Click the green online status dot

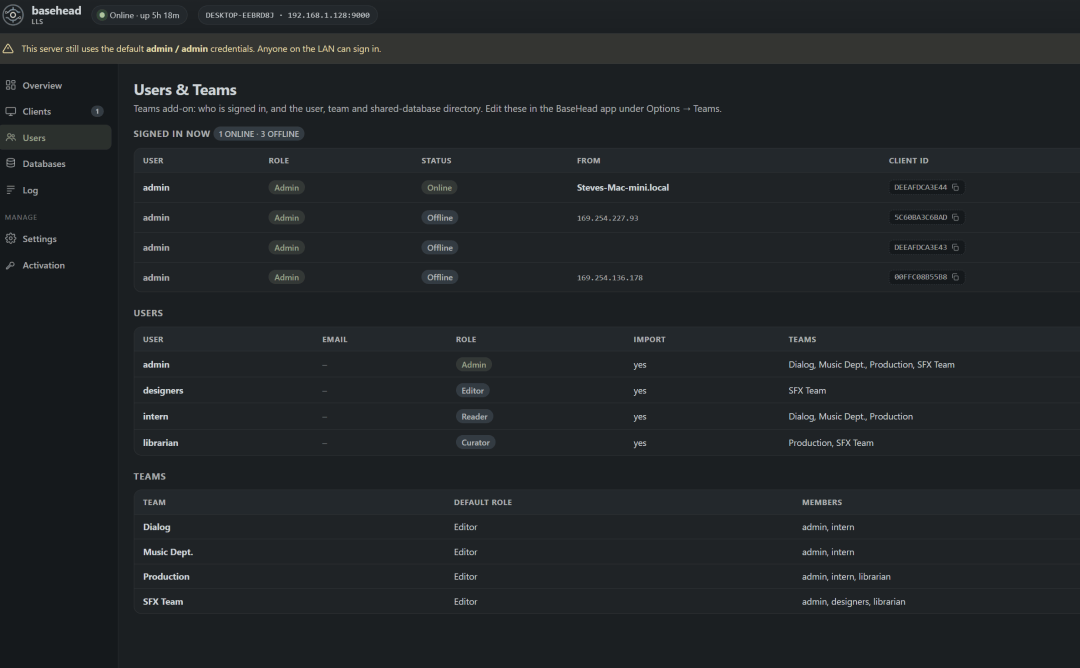102,15
